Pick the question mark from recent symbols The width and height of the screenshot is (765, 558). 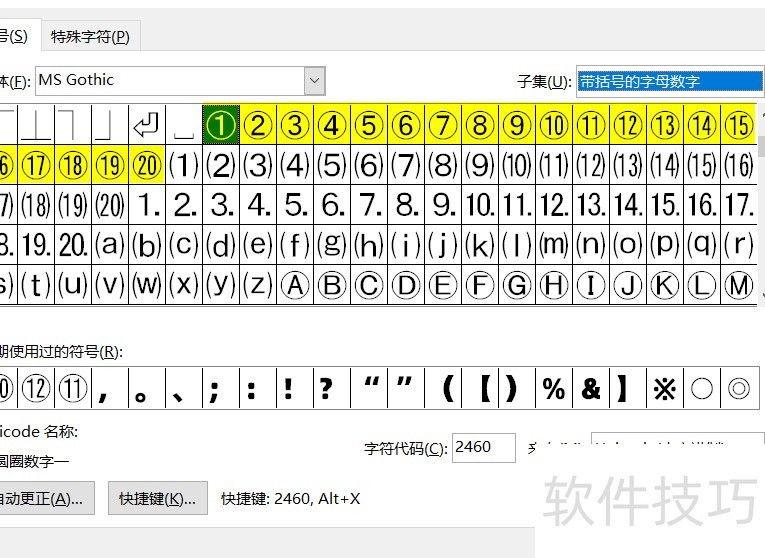325,389
